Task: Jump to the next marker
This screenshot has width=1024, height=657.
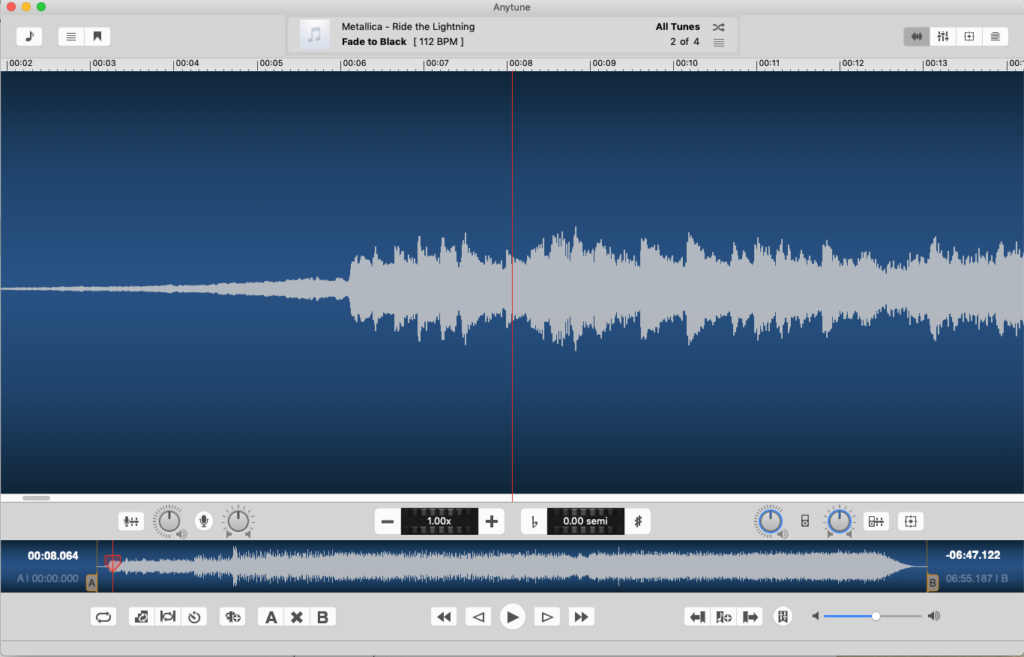Action: tap(750, 617)
